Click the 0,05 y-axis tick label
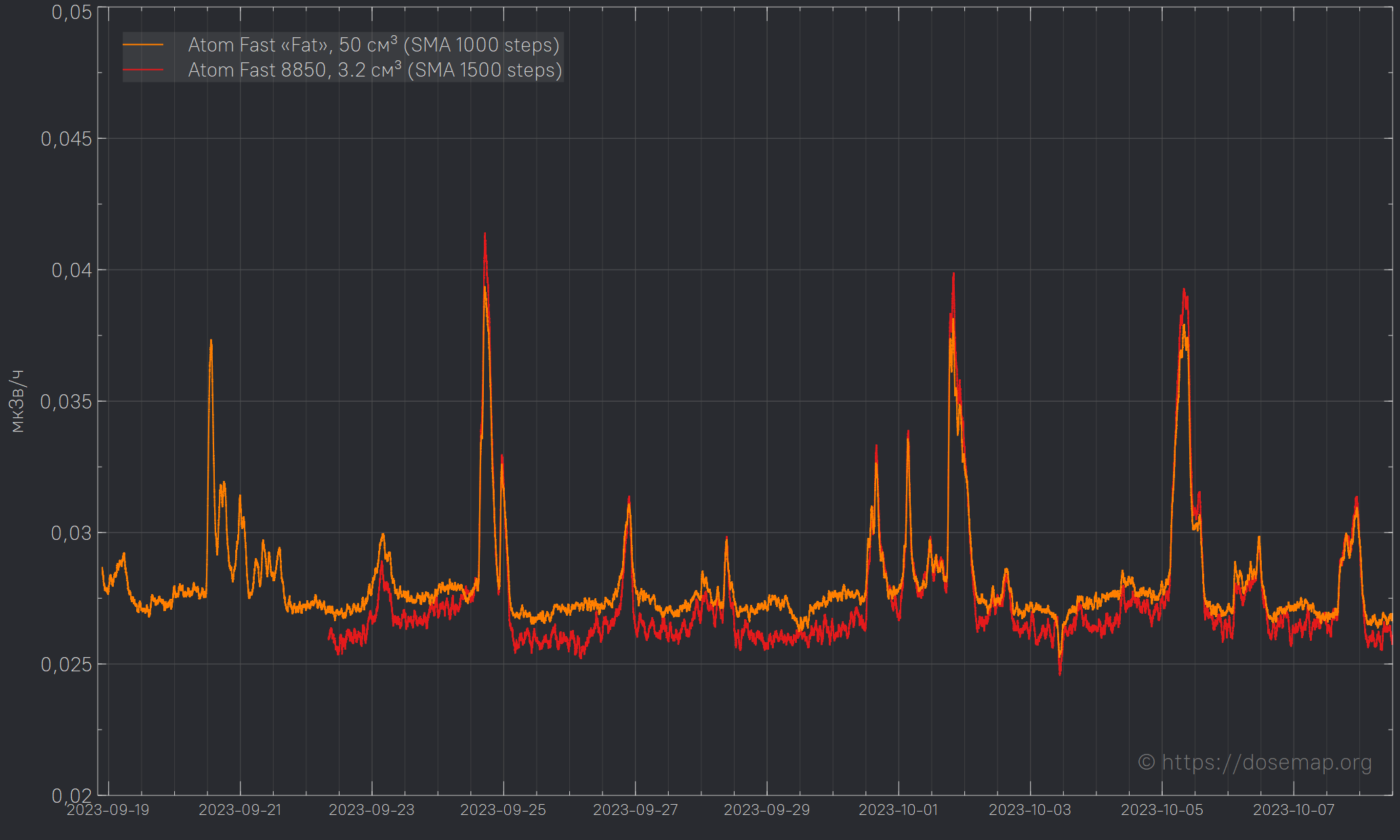1400x840 pixels. tap(72, 12)
